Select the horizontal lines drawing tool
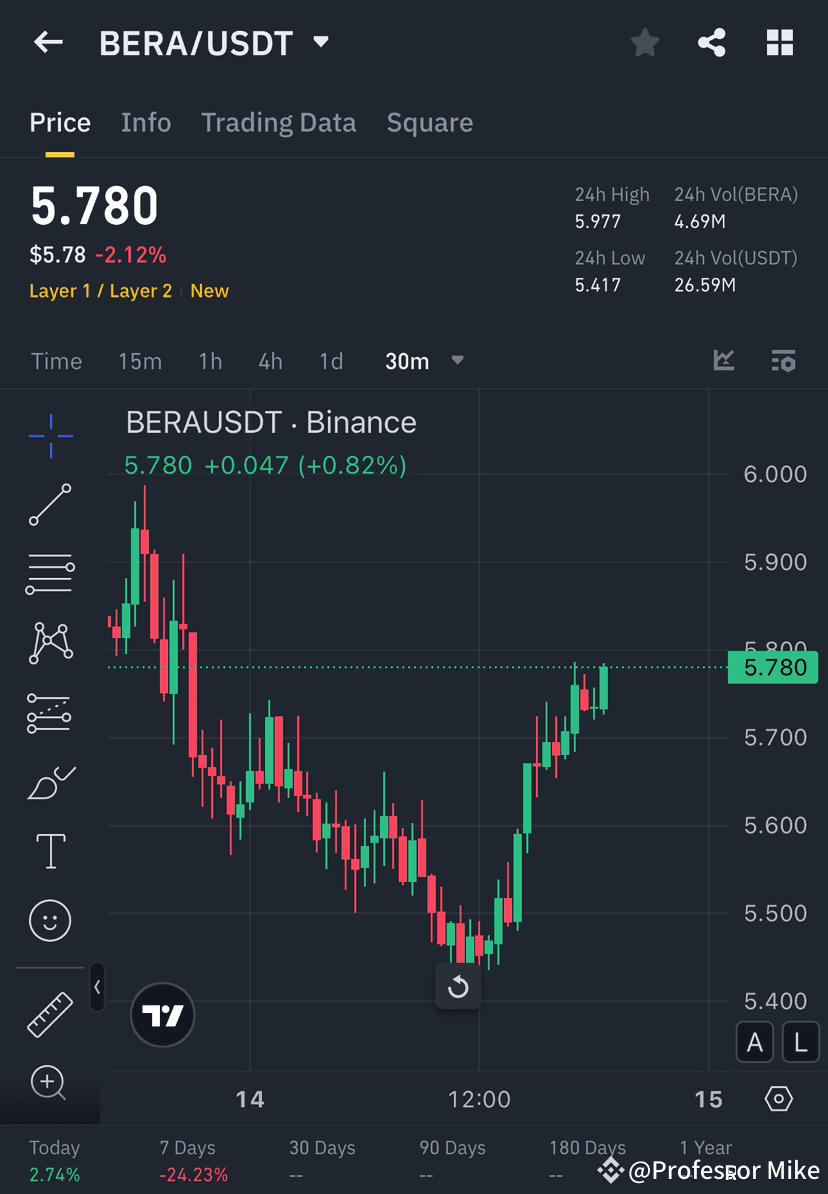 click(50, 574)
